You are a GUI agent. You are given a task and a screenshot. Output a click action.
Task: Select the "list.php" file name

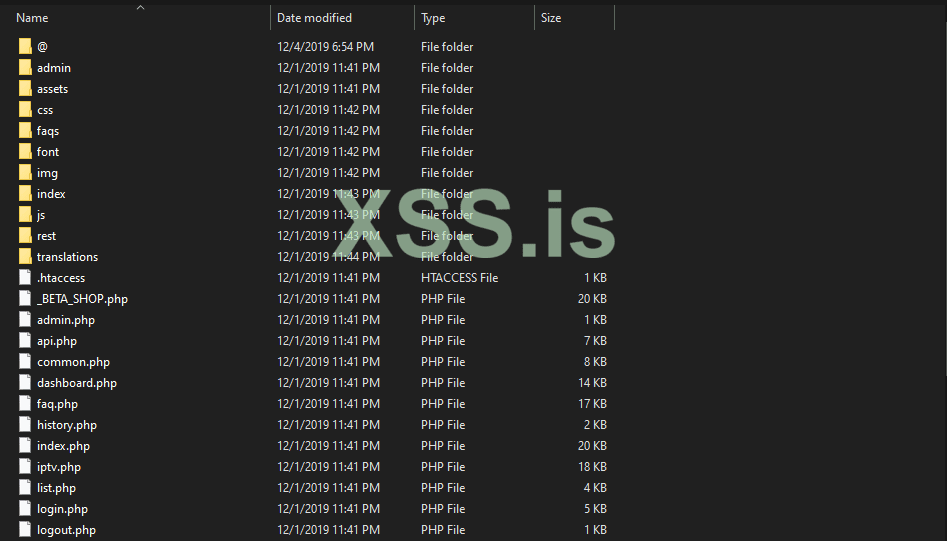pos(56,488)
